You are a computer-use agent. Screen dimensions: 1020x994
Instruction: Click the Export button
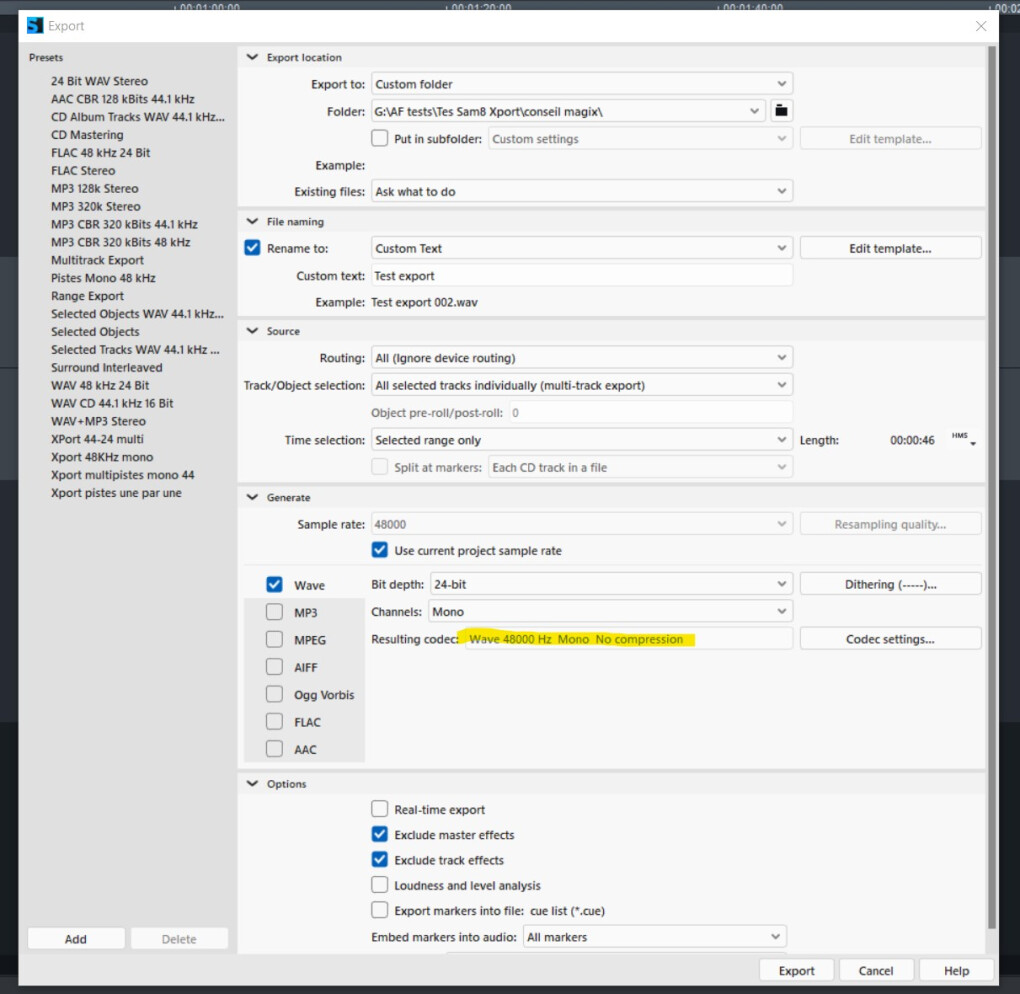point(796,970)
